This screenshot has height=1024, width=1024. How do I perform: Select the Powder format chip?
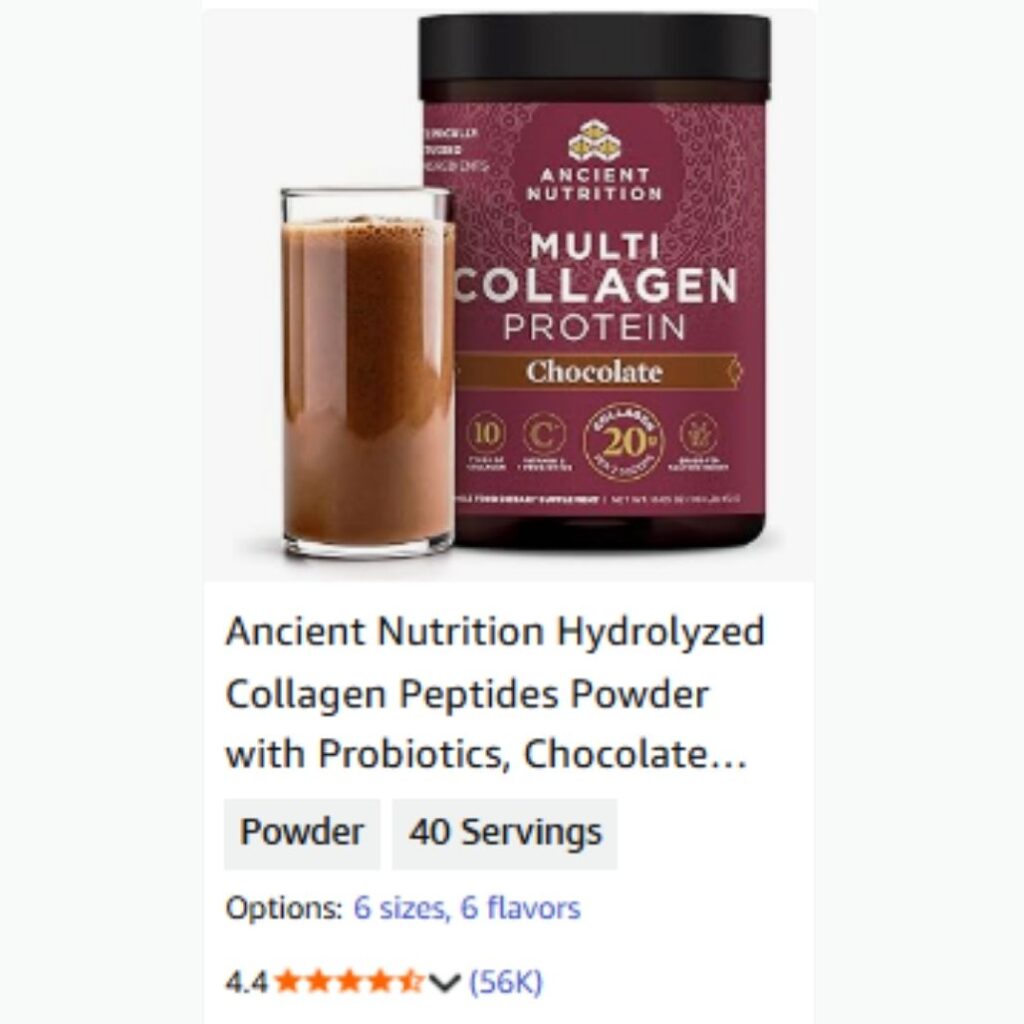click(302, 833)
